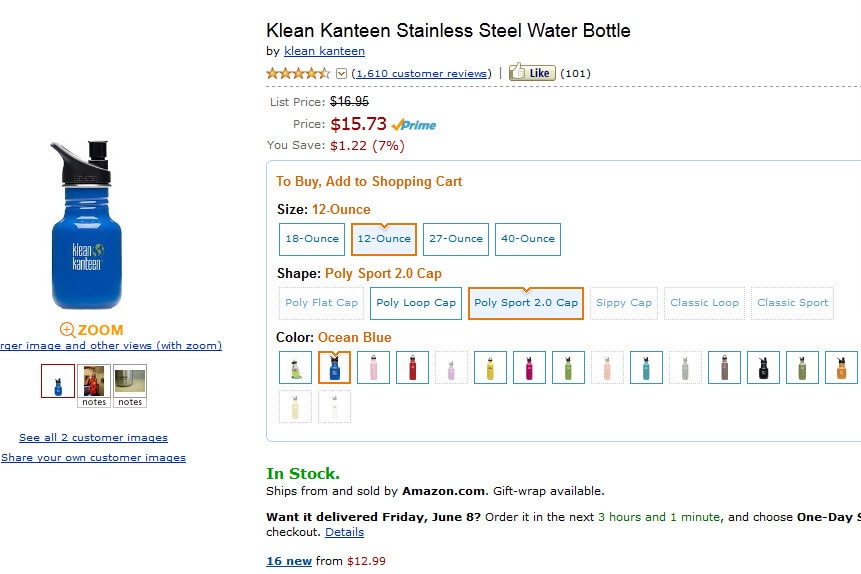This screenshot has height=574, width=861.
Task: Pick the yellow bottle color swatch
Action: [x=490, y=367]
